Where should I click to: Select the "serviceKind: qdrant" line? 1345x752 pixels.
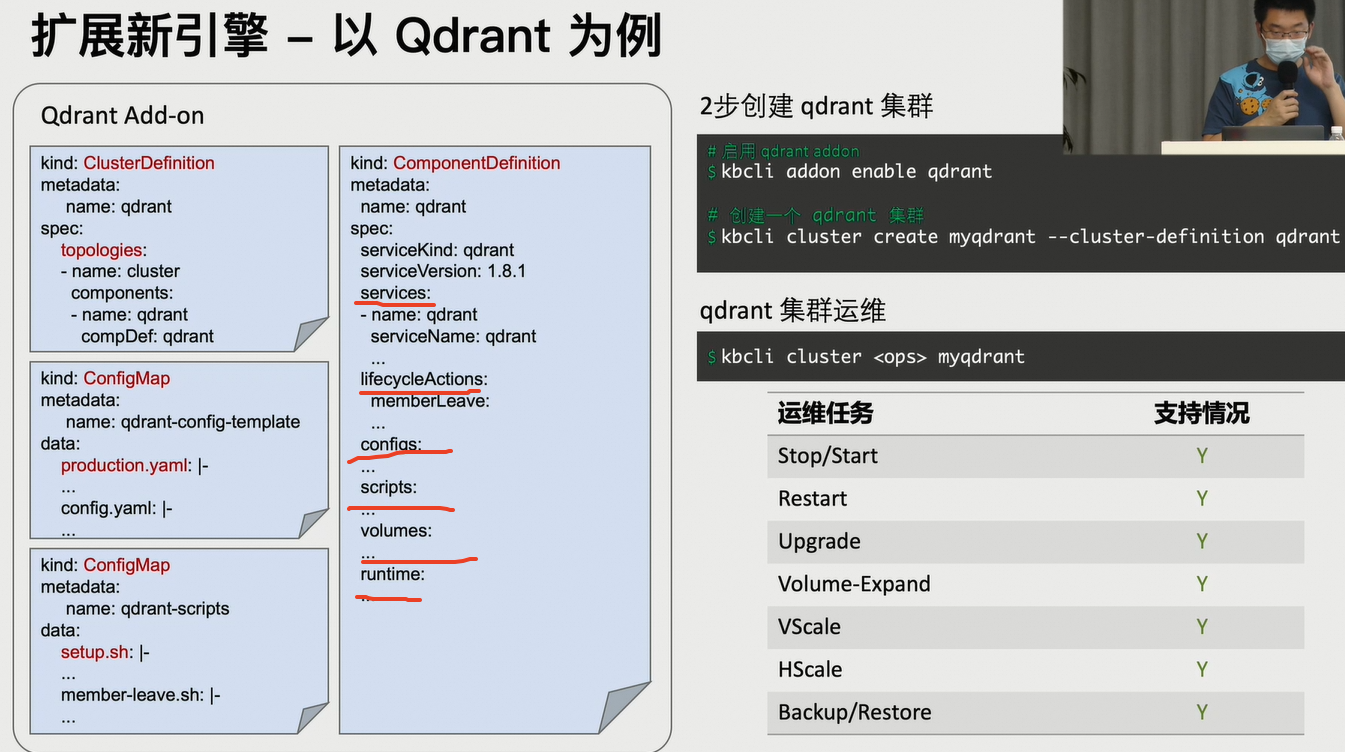(x=437, y=250)
